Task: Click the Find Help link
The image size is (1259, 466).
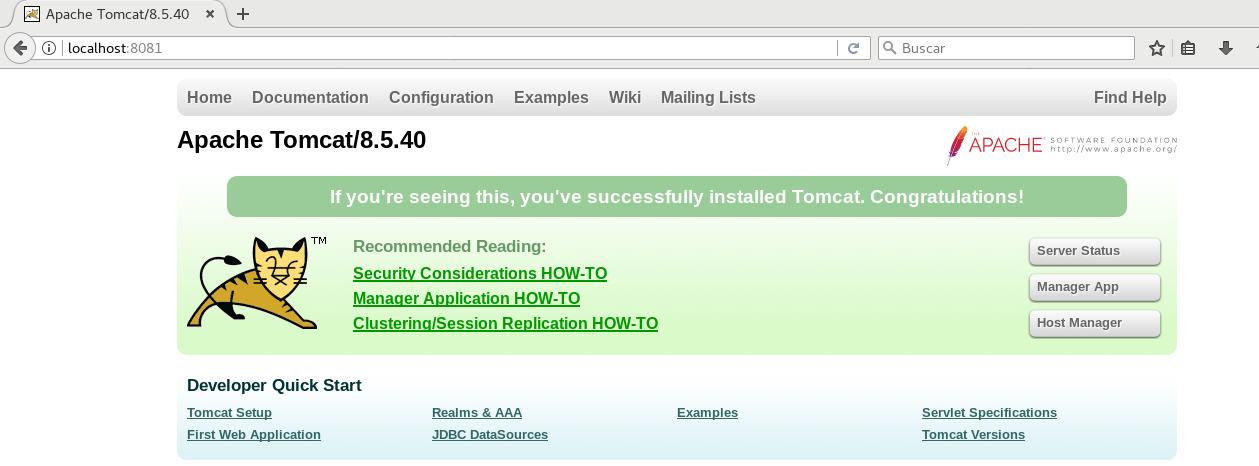Action: pyautogui.click(x=1130, y=98)
